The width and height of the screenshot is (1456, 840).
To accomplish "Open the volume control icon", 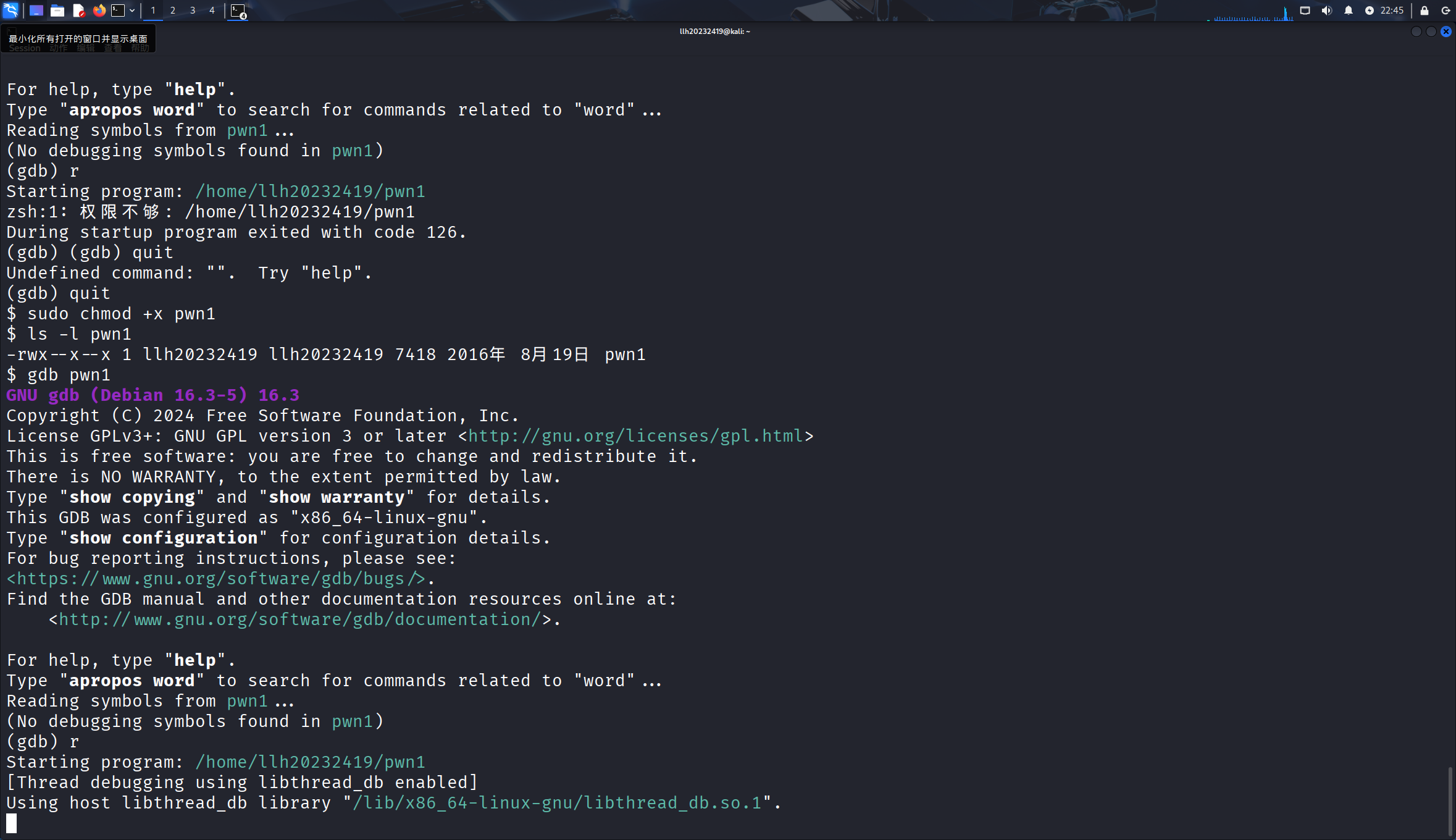I will coord(1326,10).
